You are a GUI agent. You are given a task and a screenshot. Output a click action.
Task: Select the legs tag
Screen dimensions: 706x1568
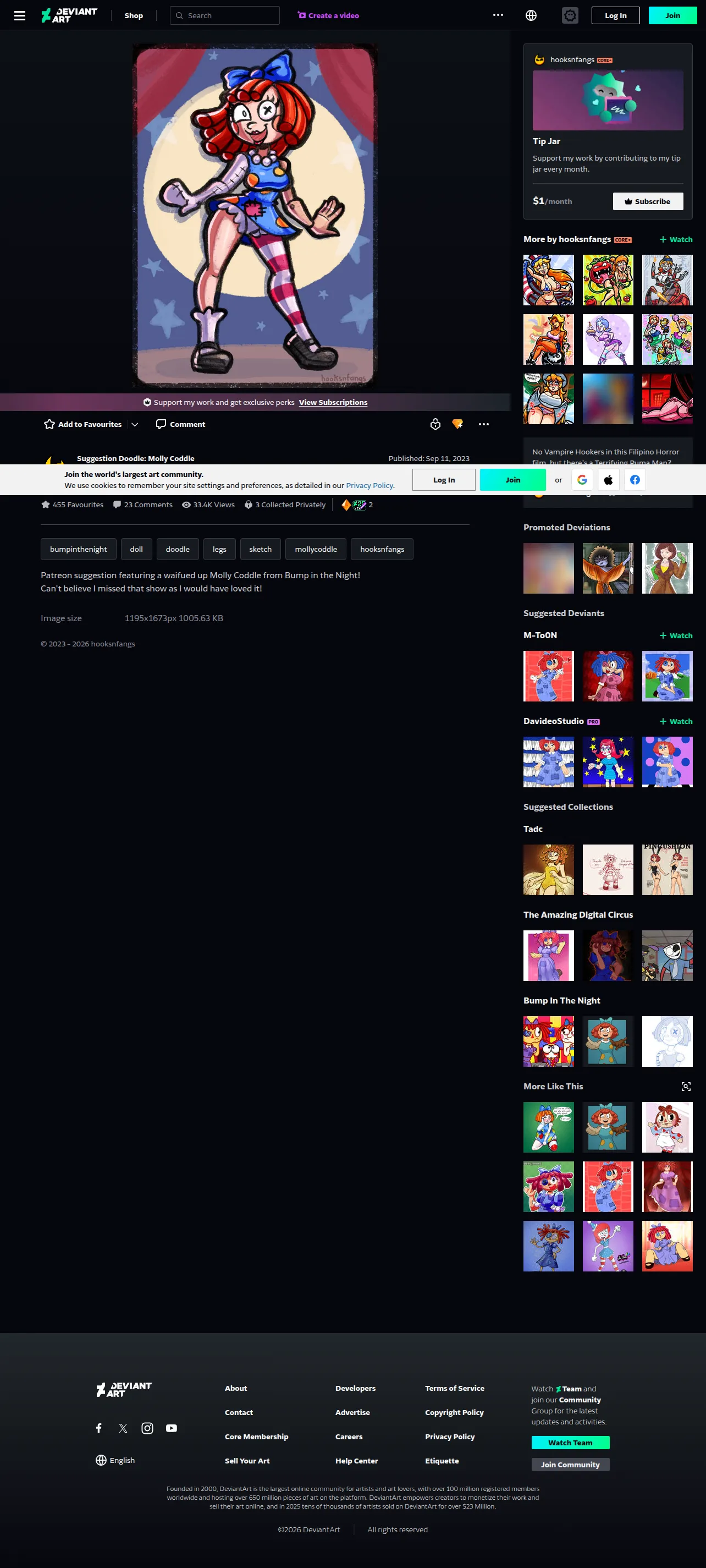(x=219, y=549)
